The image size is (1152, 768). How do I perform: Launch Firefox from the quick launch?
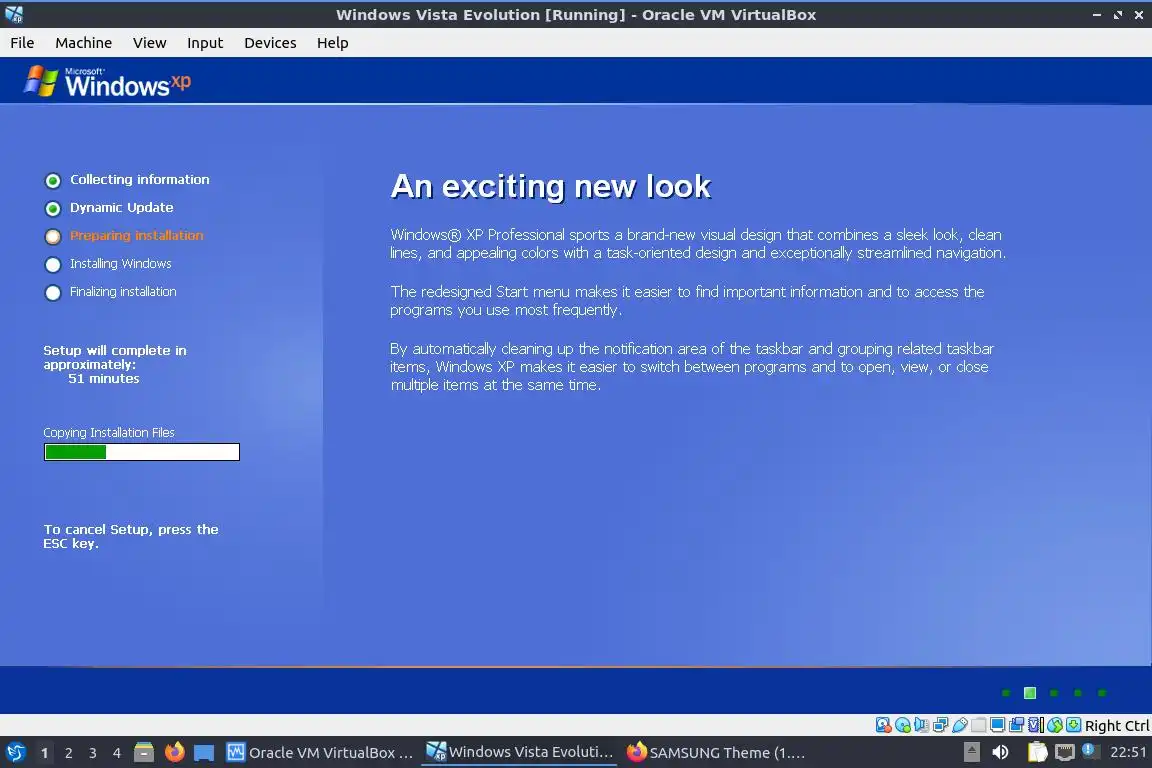click(x=175, y=752)
